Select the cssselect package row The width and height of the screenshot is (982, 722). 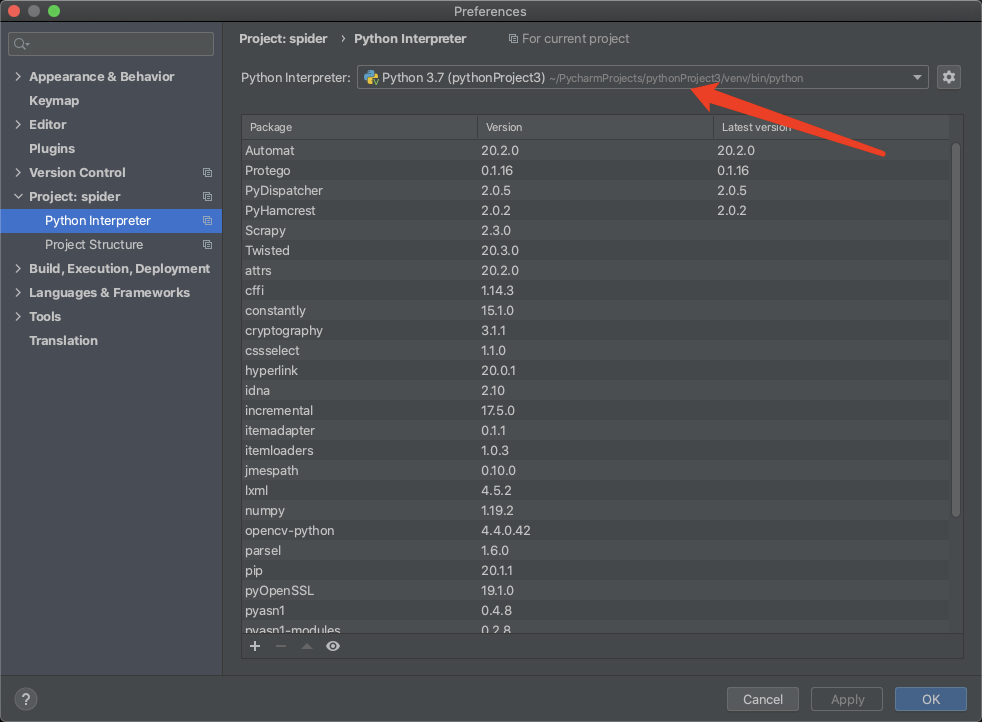tap(596, 351)
